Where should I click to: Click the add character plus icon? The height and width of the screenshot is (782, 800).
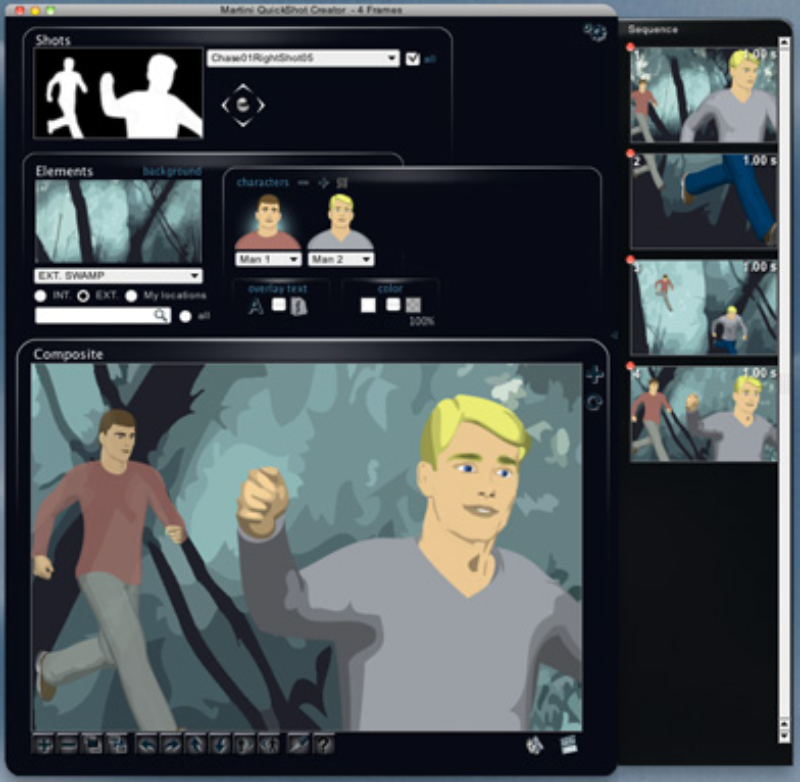323,183
